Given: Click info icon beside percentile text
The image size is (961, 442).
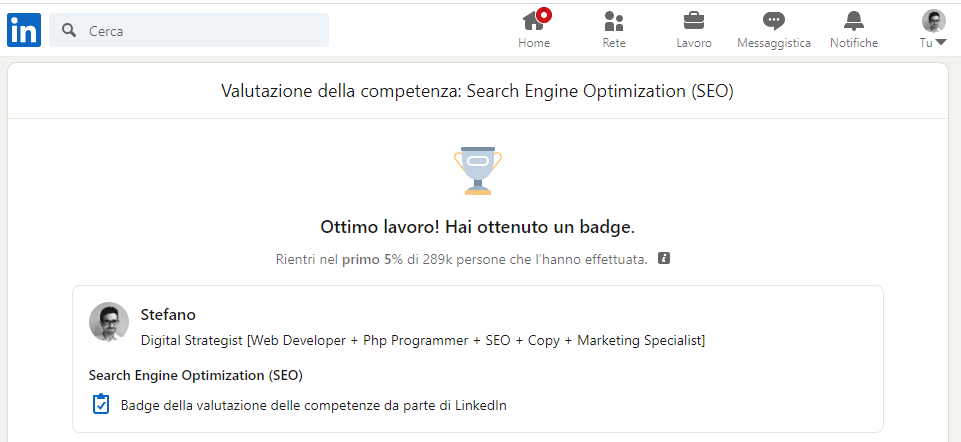Looking at the screenshot, I should pyautogui.click(x=664, y=258).
